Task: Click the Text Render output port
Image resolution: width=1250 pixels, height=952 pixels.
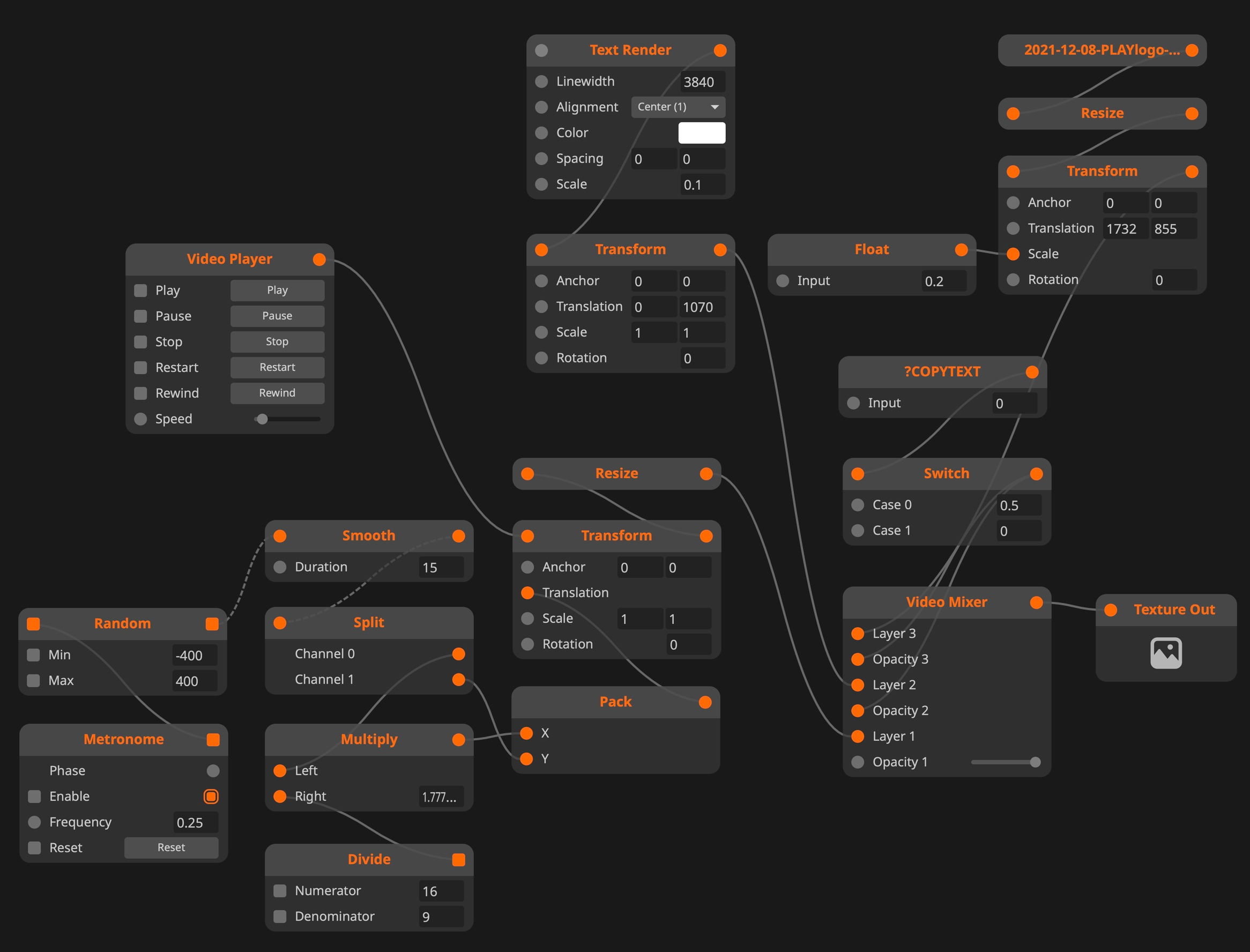Action: [720, 50]
